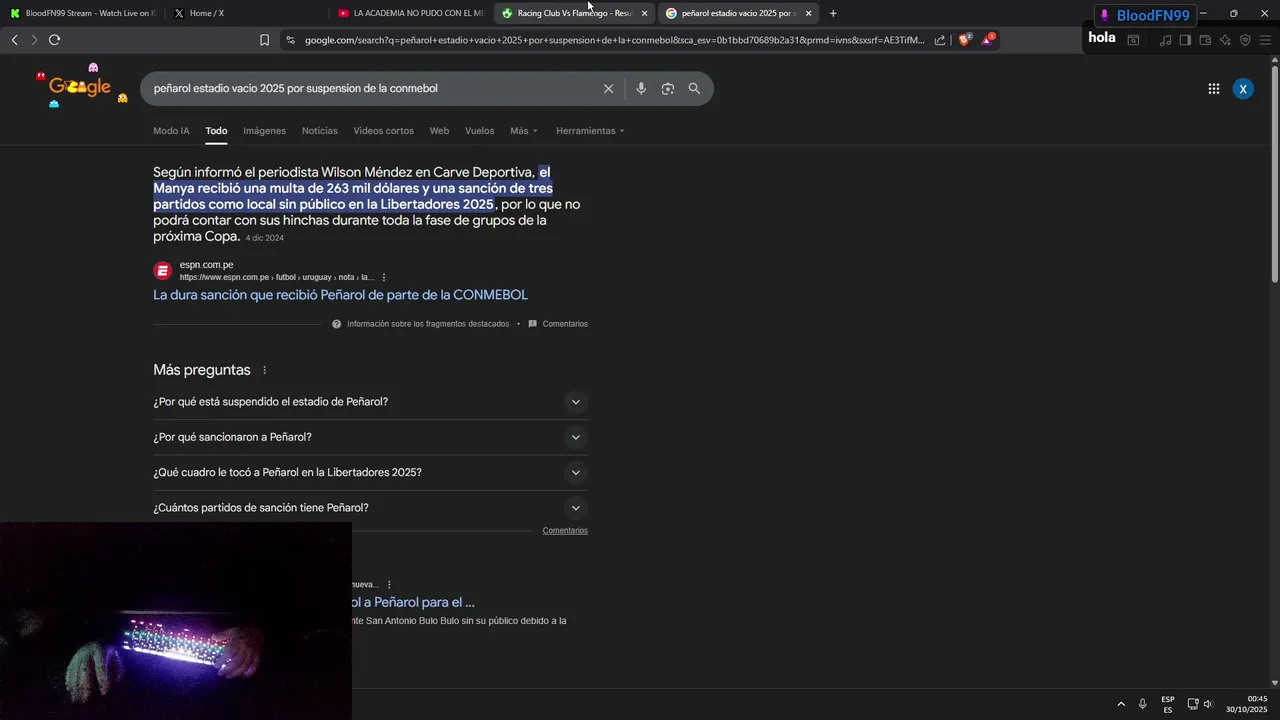
Task: Expand ¿Qué cuadro le tocó a Peñarol en la Libertadores 2025?
Action: click(370, 472)
